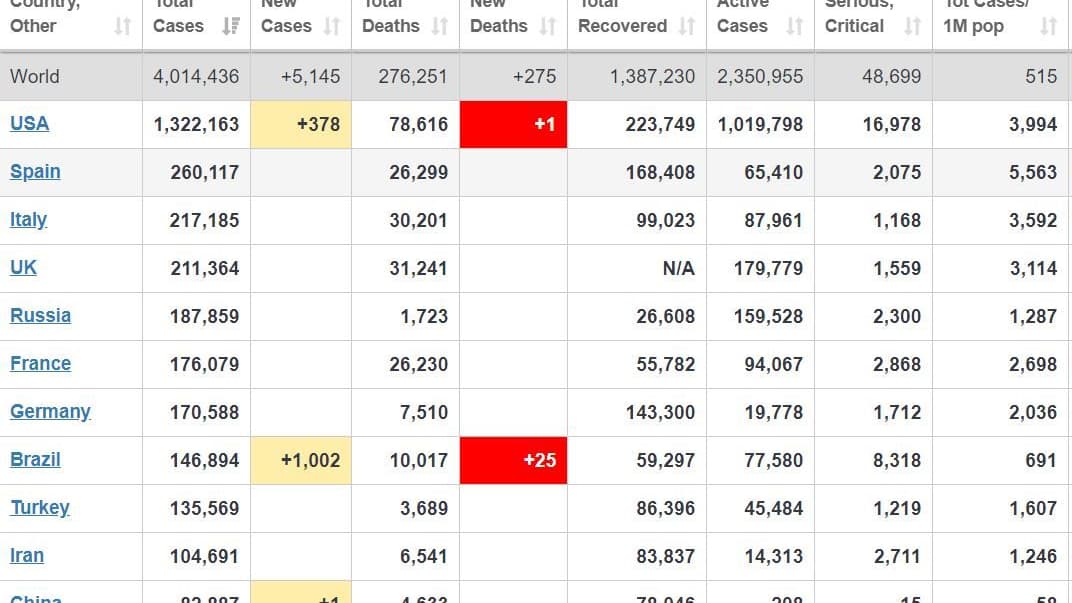This screenshot has width=1072, height=603.
Task: Sort table by New Cases arrows
Action: point(332,27)
